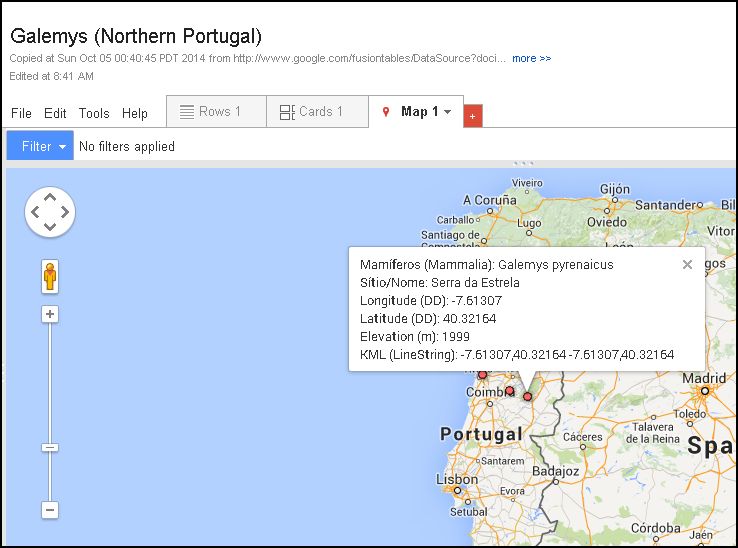Click the Badajoz label on map
The width and height of the screenshot is (738, 548).
[555, 471]
